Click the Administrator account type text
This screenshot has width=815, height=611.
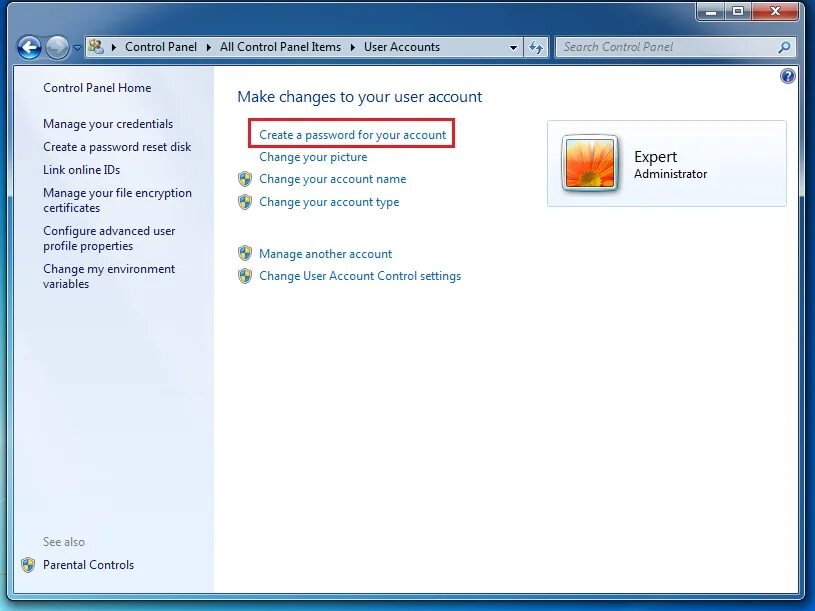point(670,174)
